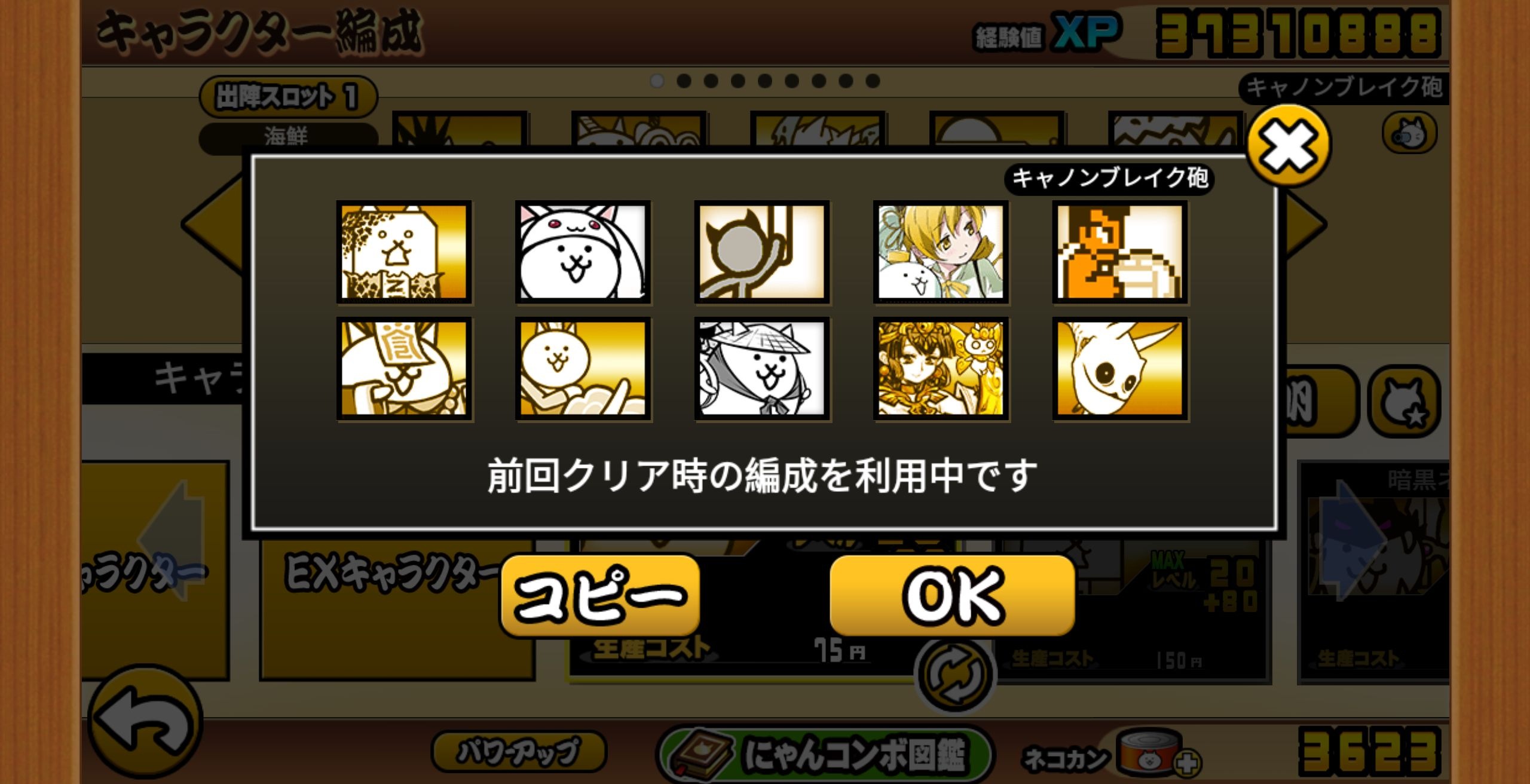Screen dimensions: 1530x784
Task: Select the crowned wall cat unit icon
Action: (404, 252)
